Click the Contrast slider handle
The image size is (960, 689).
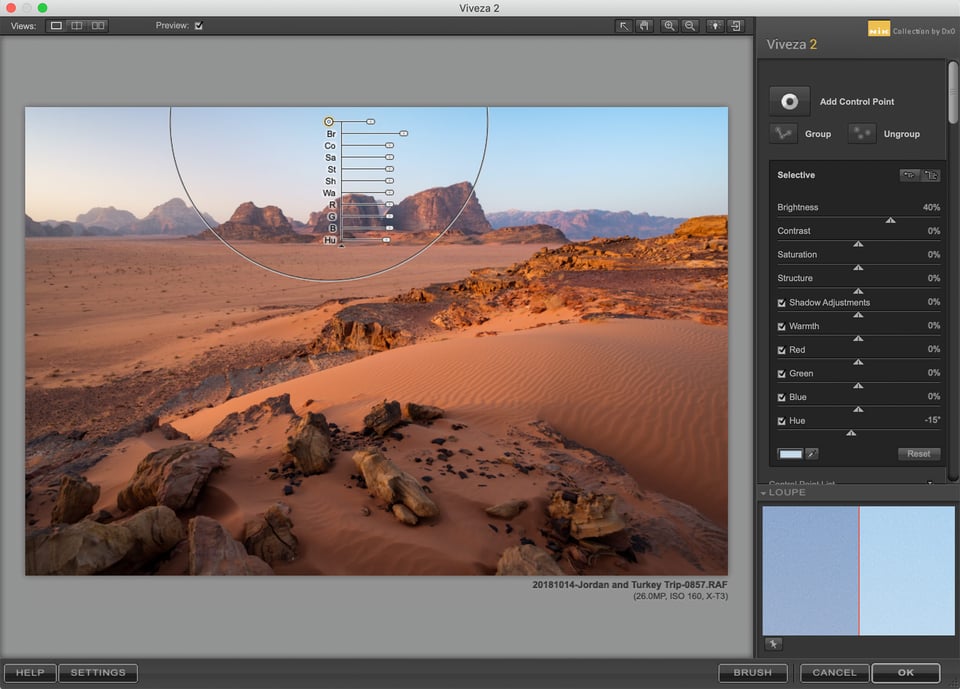pos(858,244)
